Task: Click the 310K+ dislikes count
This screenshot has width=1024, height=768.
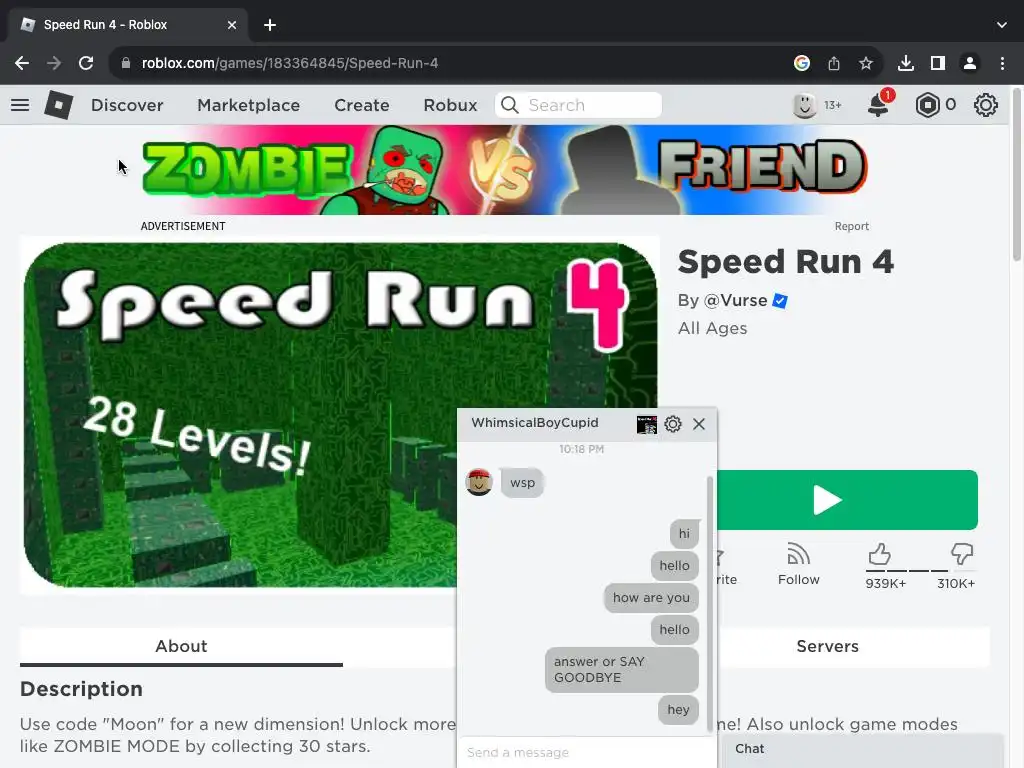Action: (x=956, y=584)
